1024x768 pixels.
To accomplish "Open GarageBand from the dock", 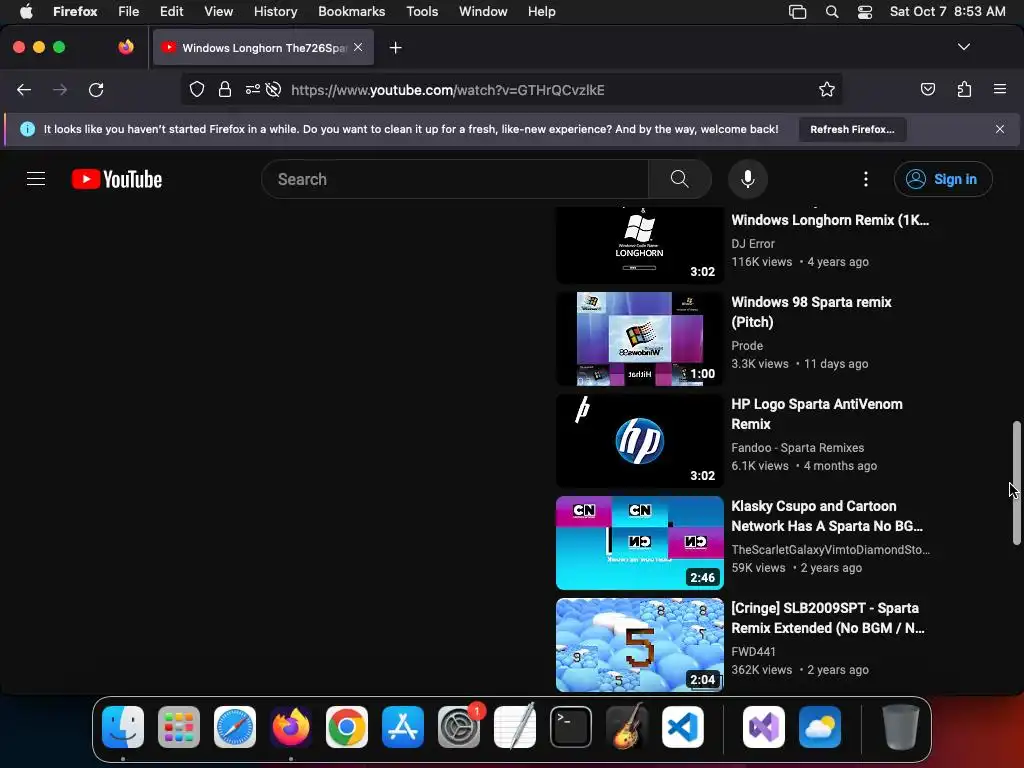I will point(627,727).
